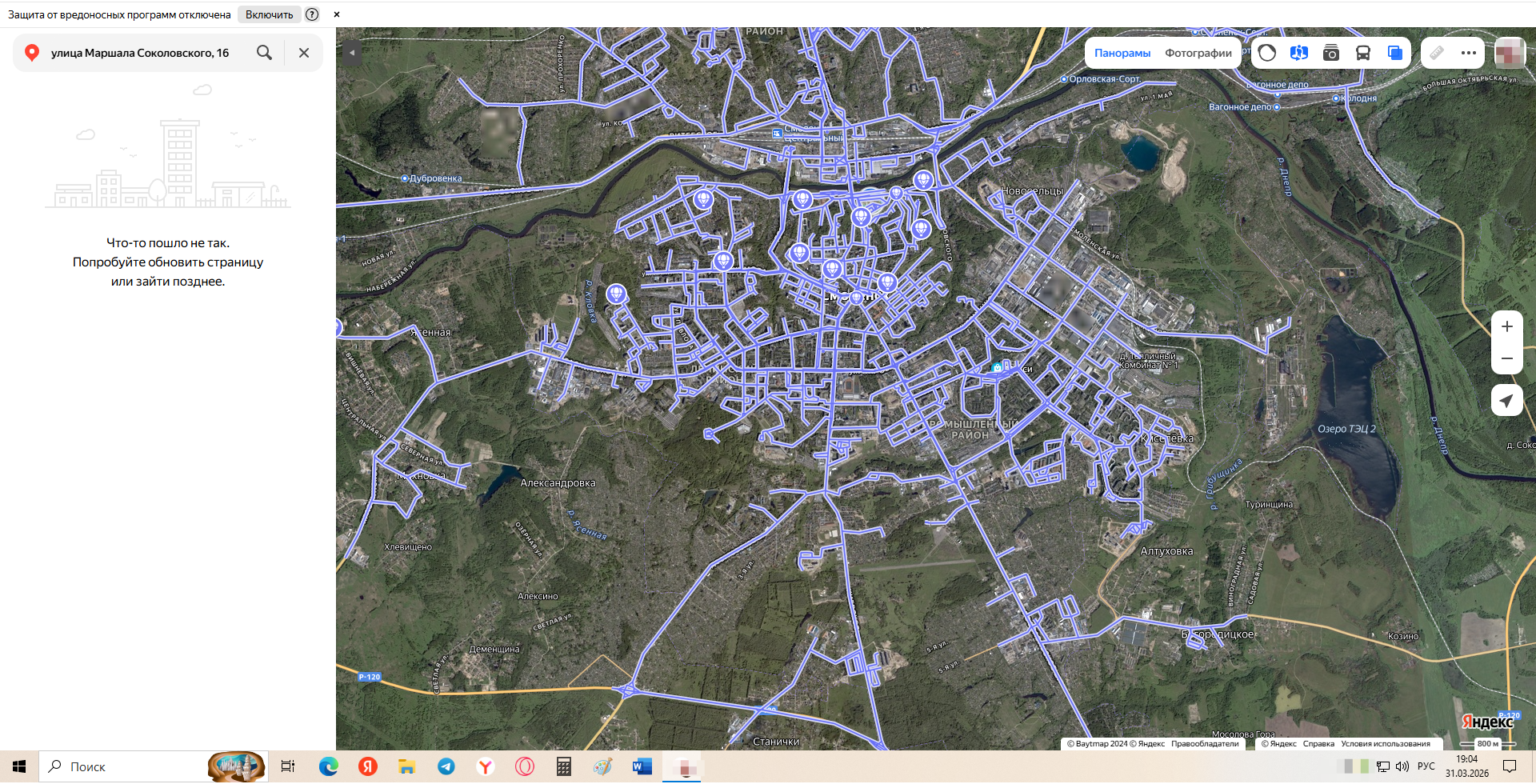The height and width of the screenshot is (784, 1536).
Task: Open the Условия использования link
Action: point(1386,744)
